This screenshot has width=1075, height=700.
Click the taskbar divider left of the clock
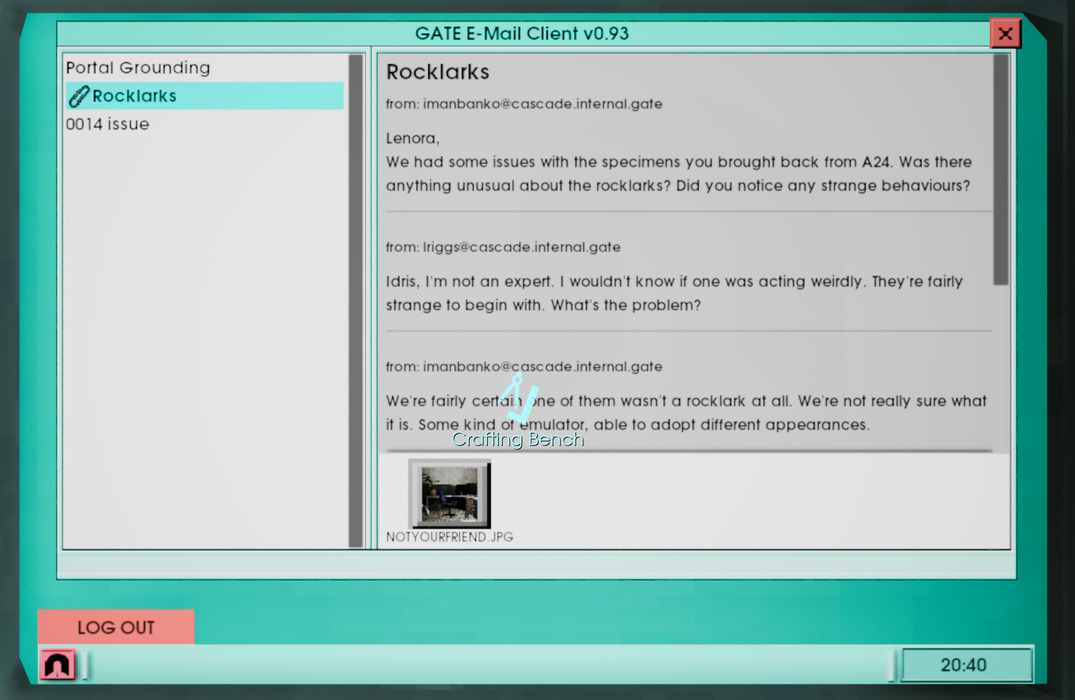893,665
